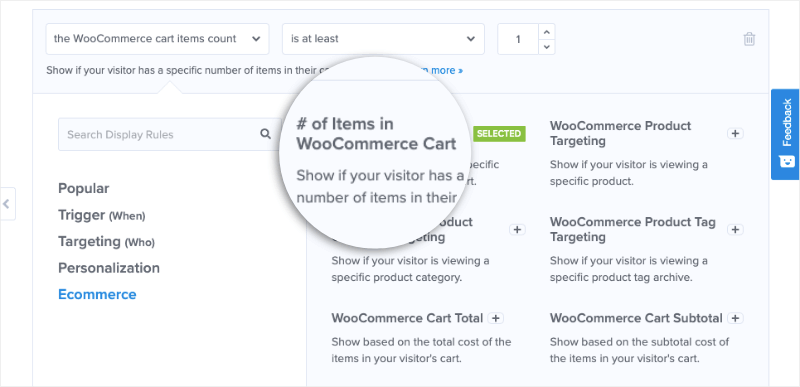The image size is (800, 387).
Task: Select the Personalization category
Action: 109,268
